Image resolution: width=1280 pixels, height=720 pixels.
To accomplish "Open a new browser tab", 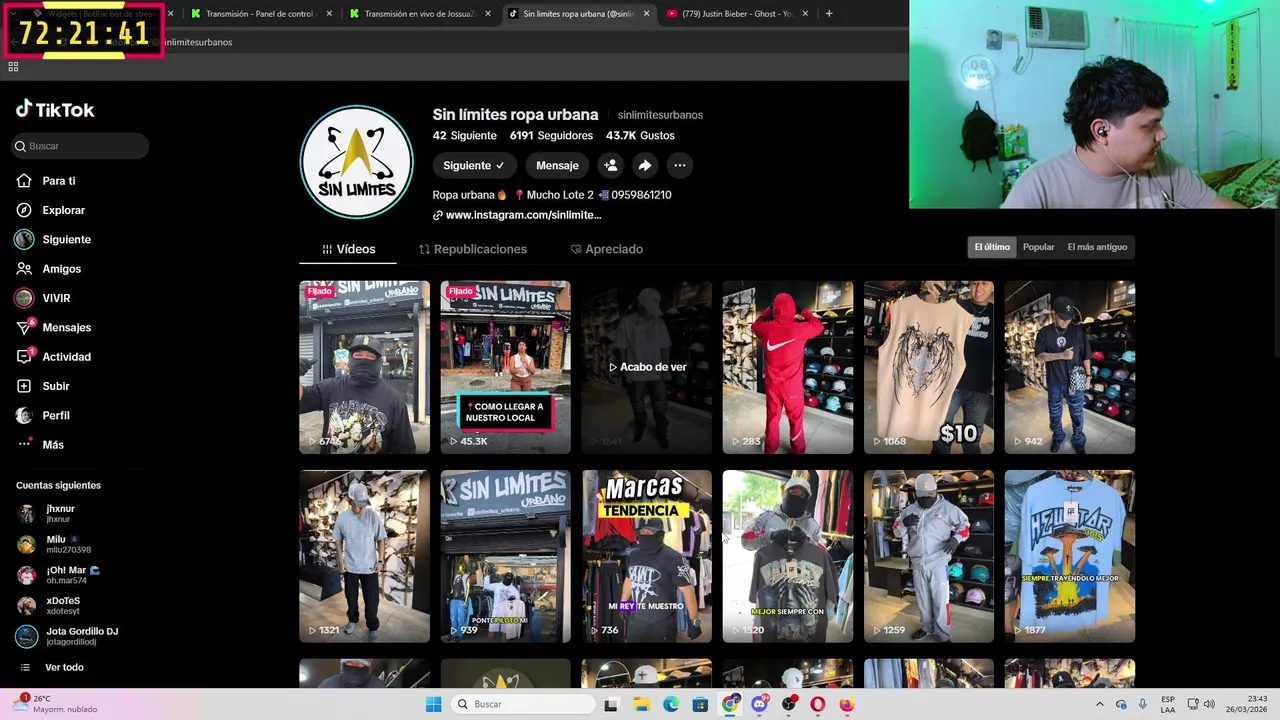I will (x=829, y=14).
